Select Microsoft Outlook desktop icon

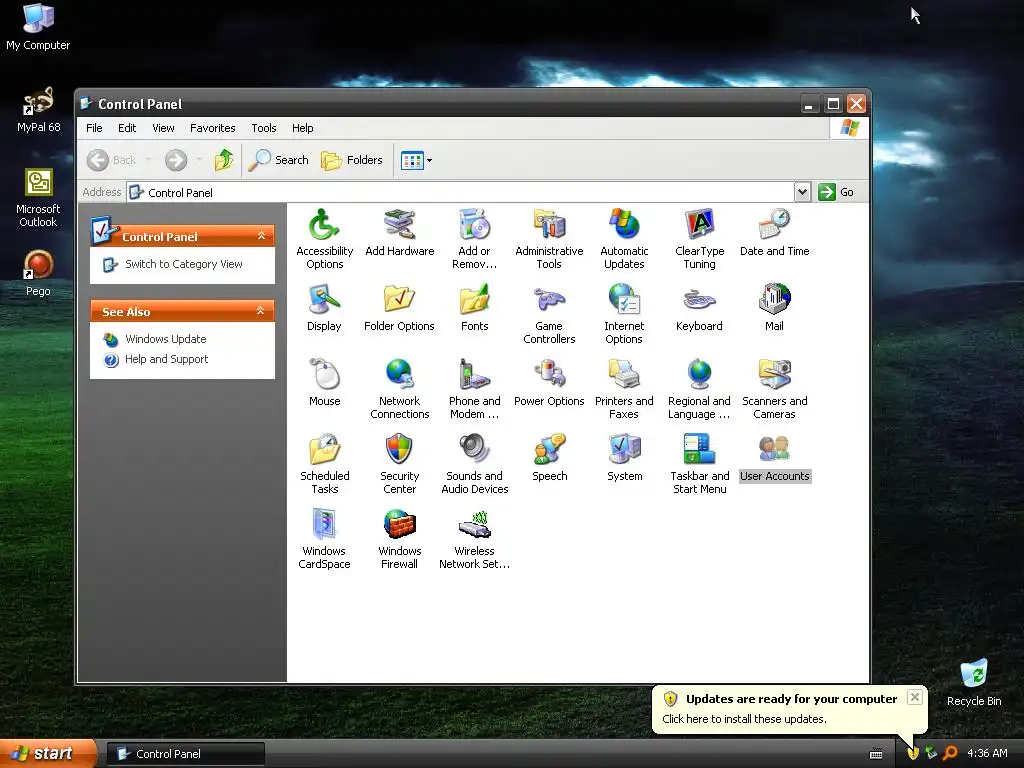38,198
